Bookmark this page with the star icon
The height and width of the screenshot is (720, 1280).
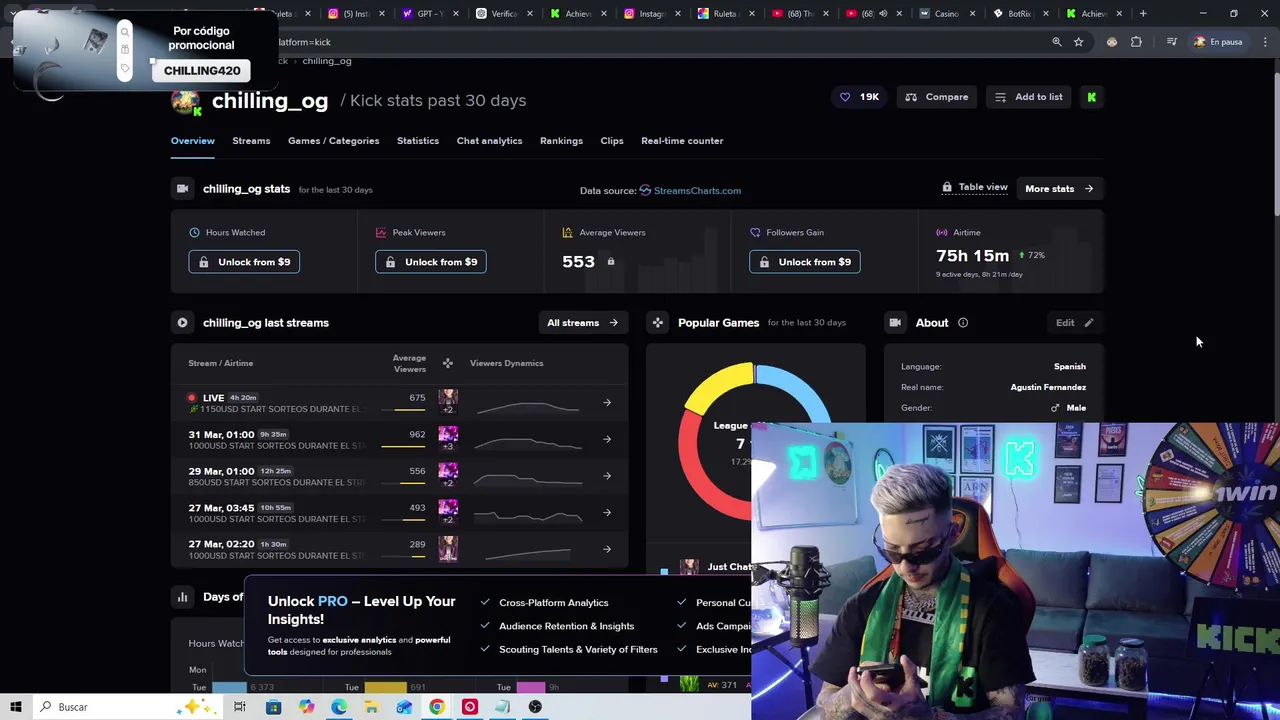point(1078,42)
